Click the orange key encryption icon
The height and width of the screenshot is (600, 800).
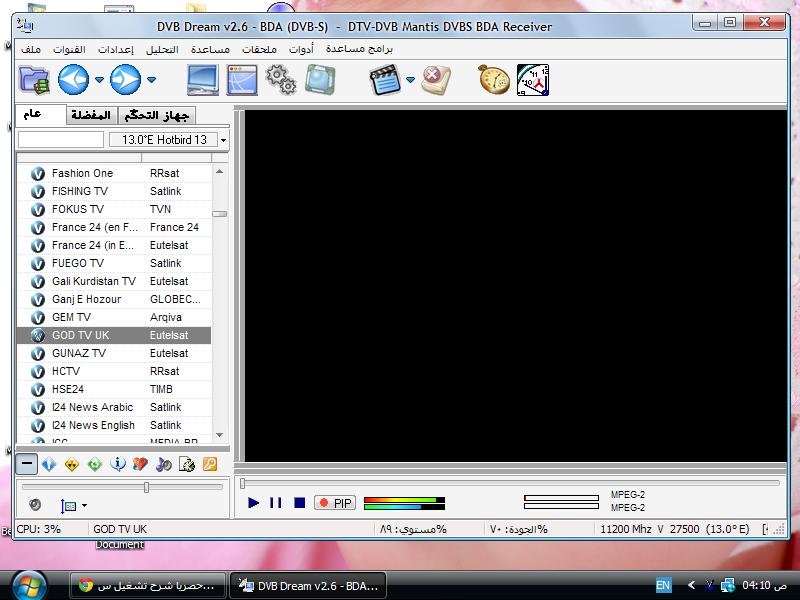point(210,464)
